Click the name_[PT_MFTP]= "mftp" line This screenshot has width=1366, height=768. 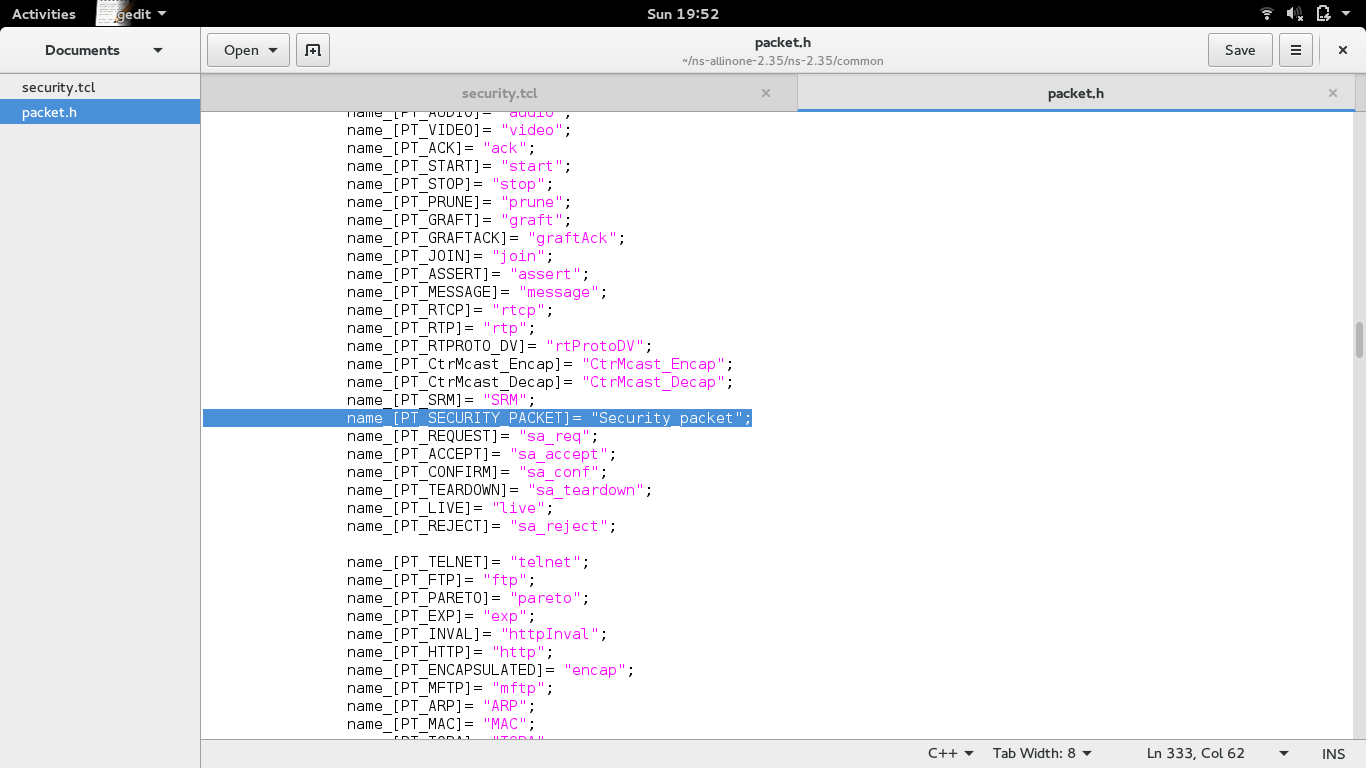pyautogui.click(x=450, y=688)
